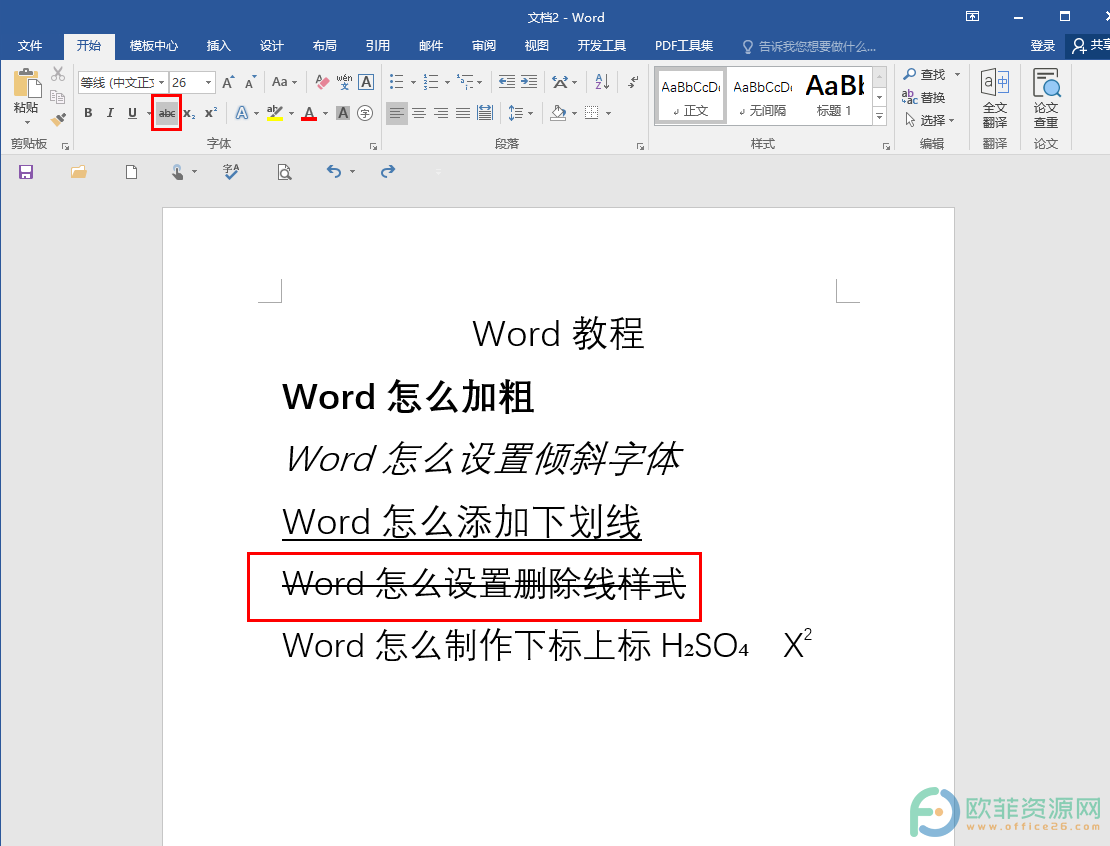
Task: Apply character border icon
Action: tap(366, 82)
